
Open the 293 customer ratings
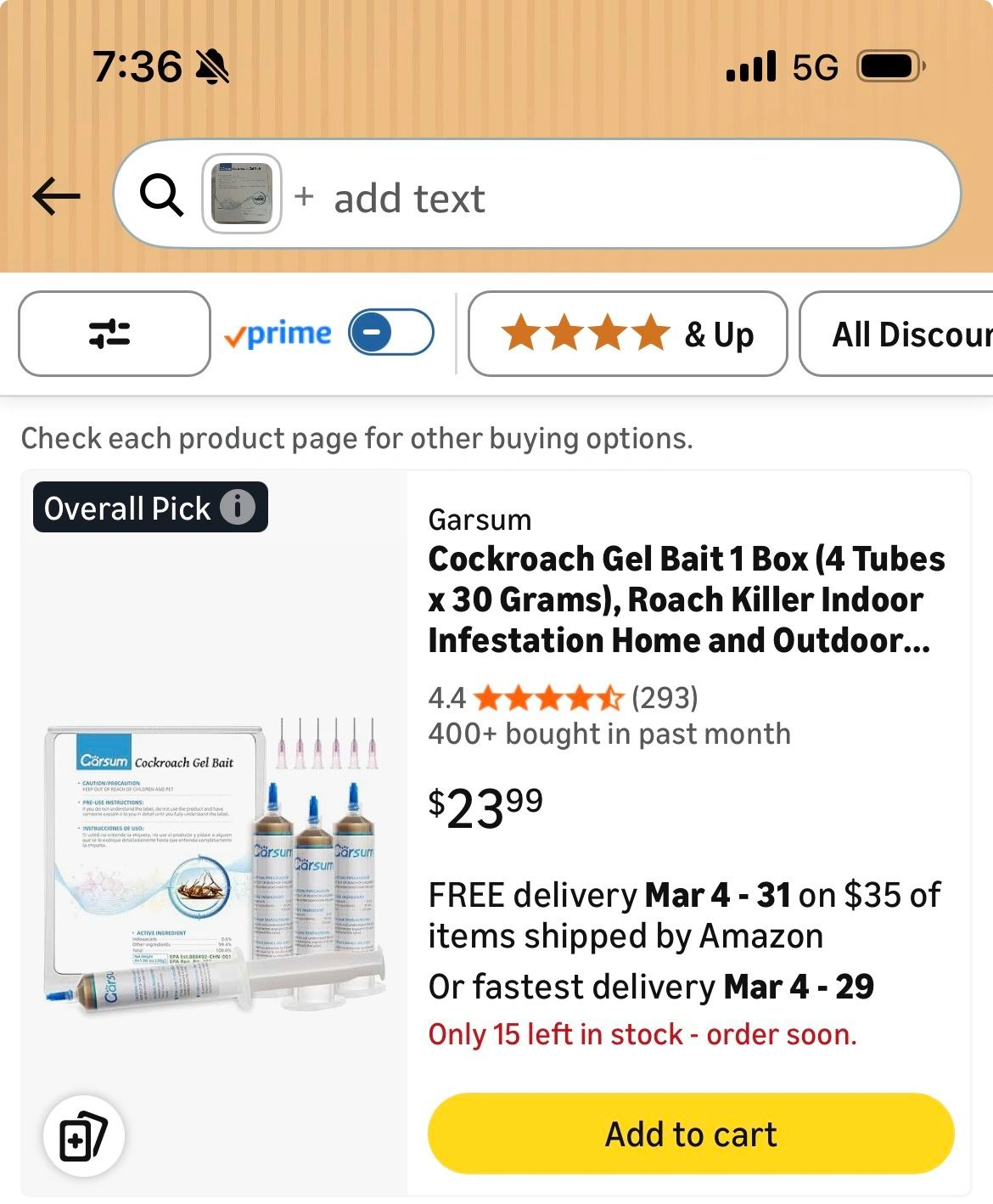pyautogui.click(x=665, y=698)
